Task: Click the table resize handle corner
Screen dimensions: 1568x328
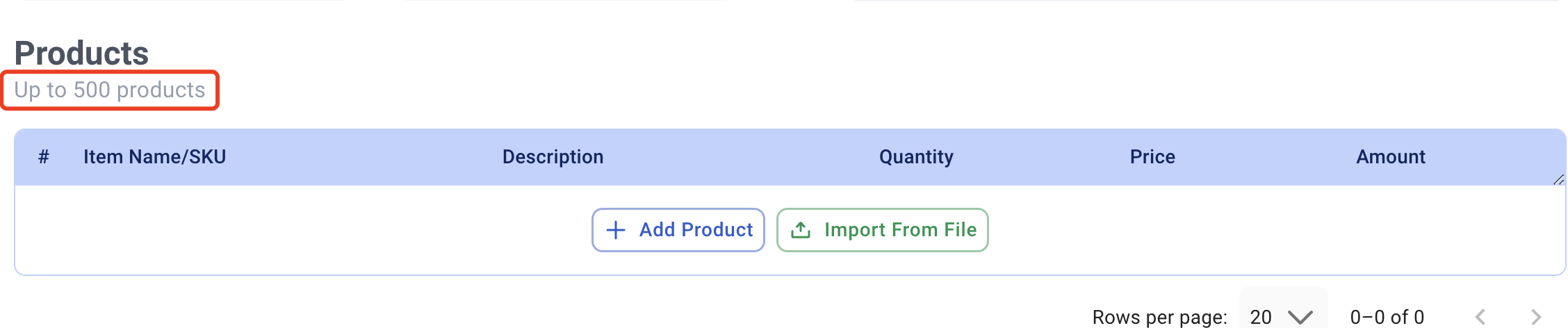Action: [x=1558, y=179]
